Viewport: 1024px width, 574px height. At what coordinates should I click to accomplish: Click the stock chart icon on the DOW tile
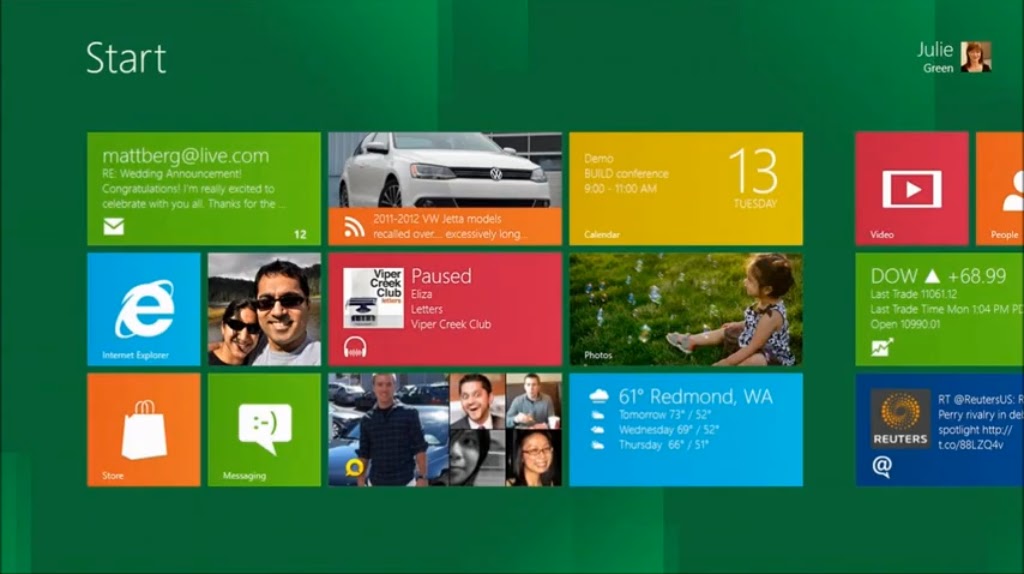(882, 347)
